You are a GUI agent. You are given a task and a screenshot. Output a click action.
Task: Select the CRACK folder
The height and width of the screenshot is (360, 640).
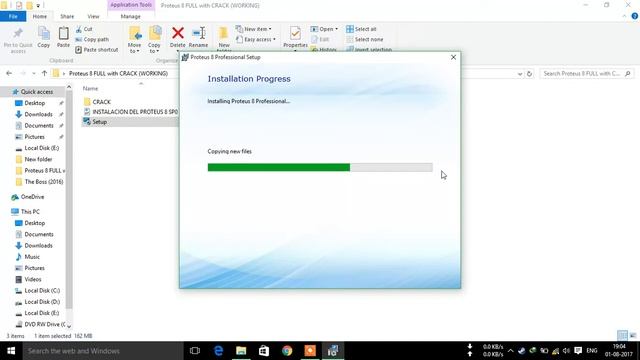click(101, 102)
